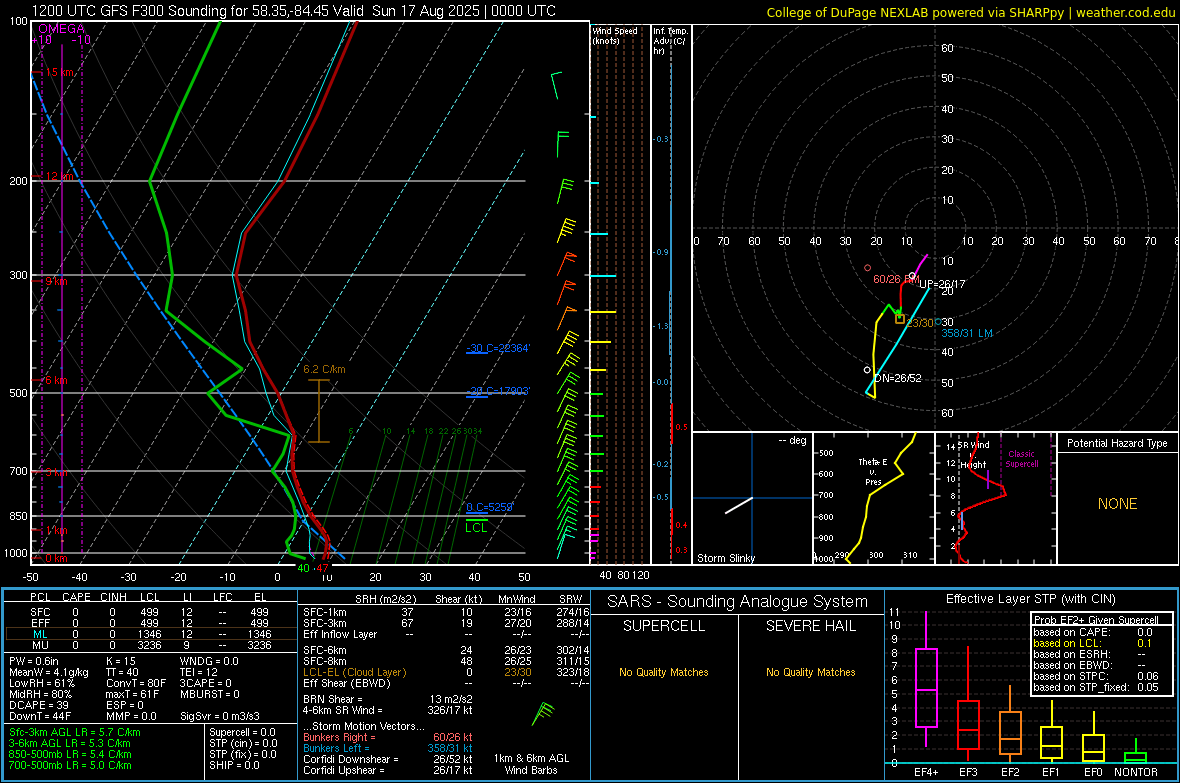Click the red Bunkers right-mover circle on hodograph

click(x=868, y=268)
